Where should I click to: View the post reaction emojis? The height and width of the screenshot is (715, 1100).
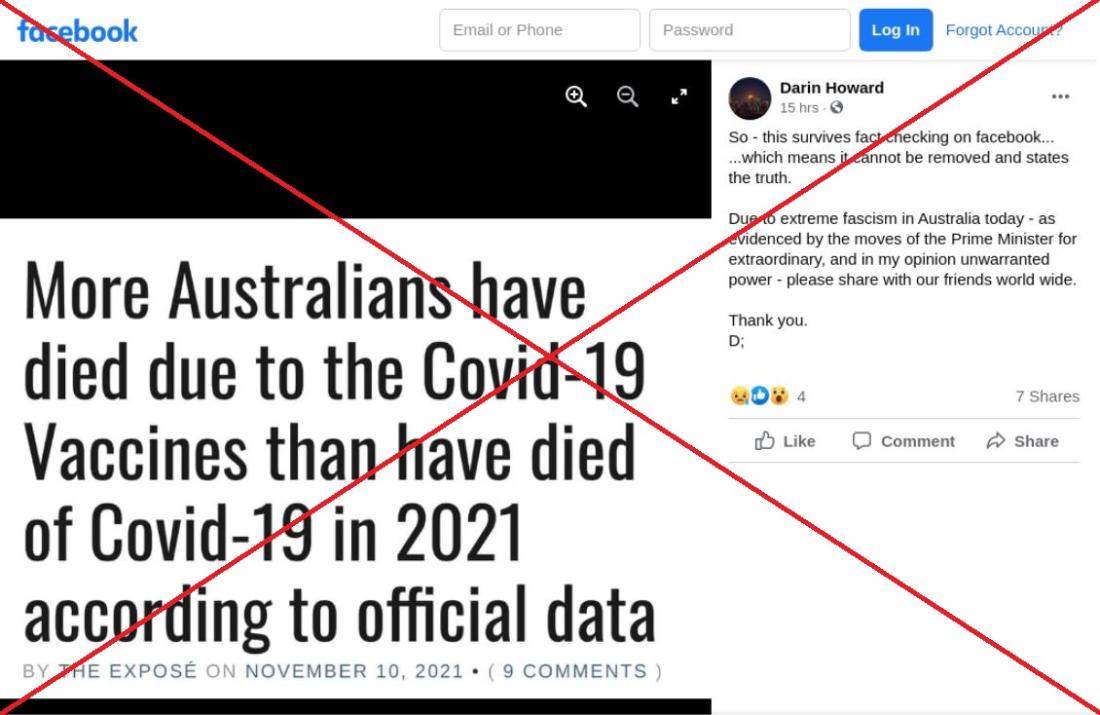pyautogui.click(x=759, y=396)
